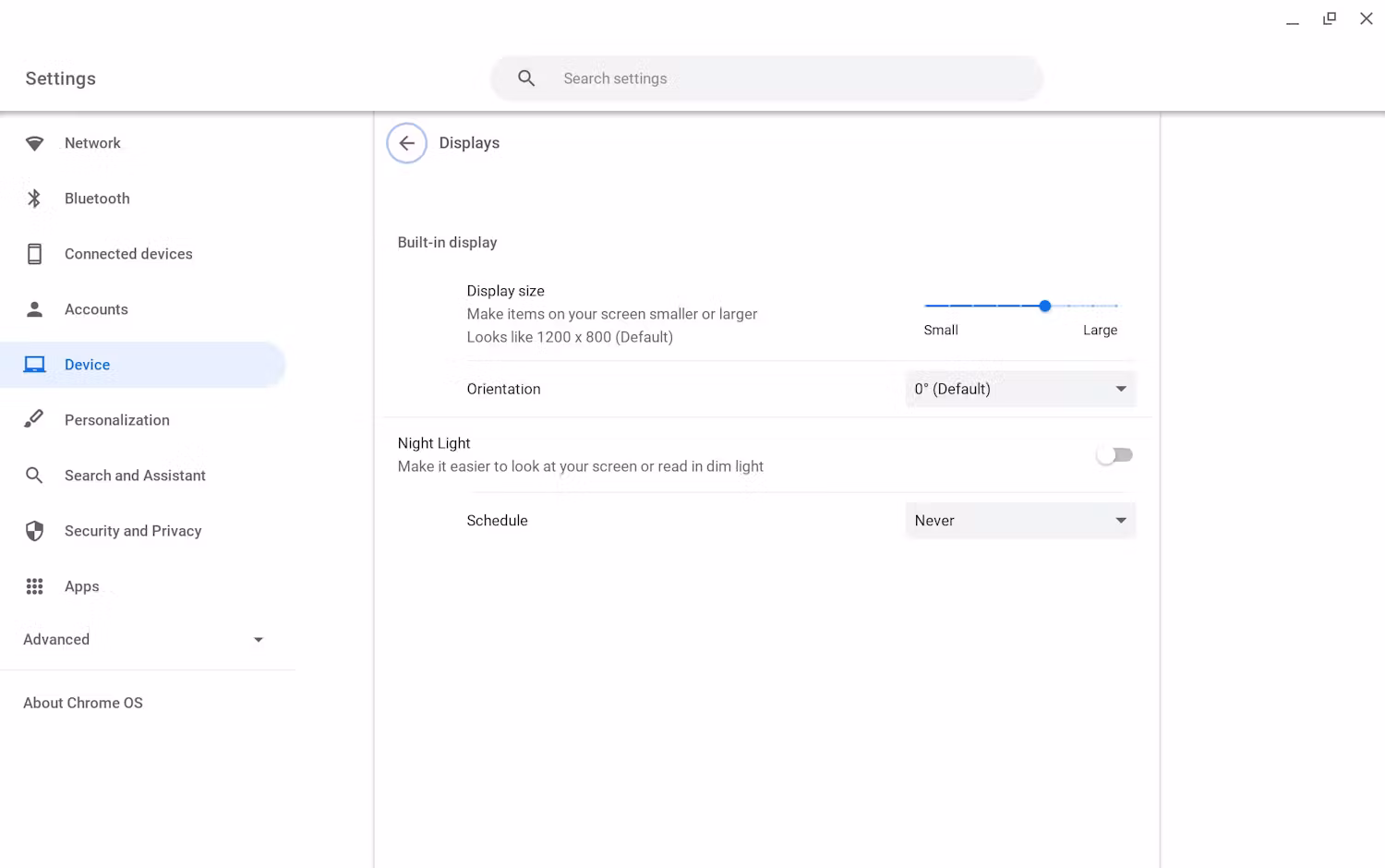Viewport: 1385px width, 868px height.
Task: Click the Device laptop icon
Action: (x=34, y=364)
